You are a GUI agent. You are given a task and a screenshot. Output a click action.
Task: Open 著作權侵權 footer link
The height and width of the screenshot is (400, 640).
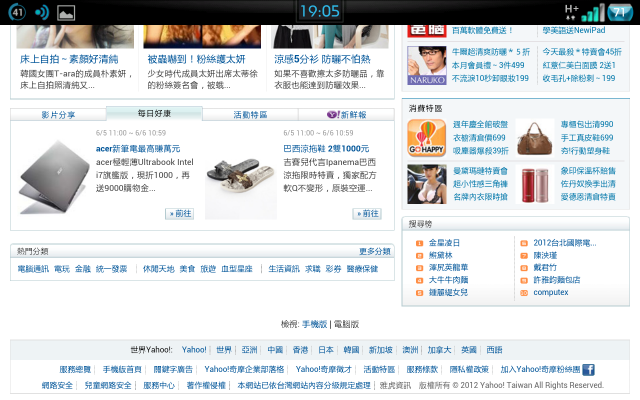pos(206,385)
